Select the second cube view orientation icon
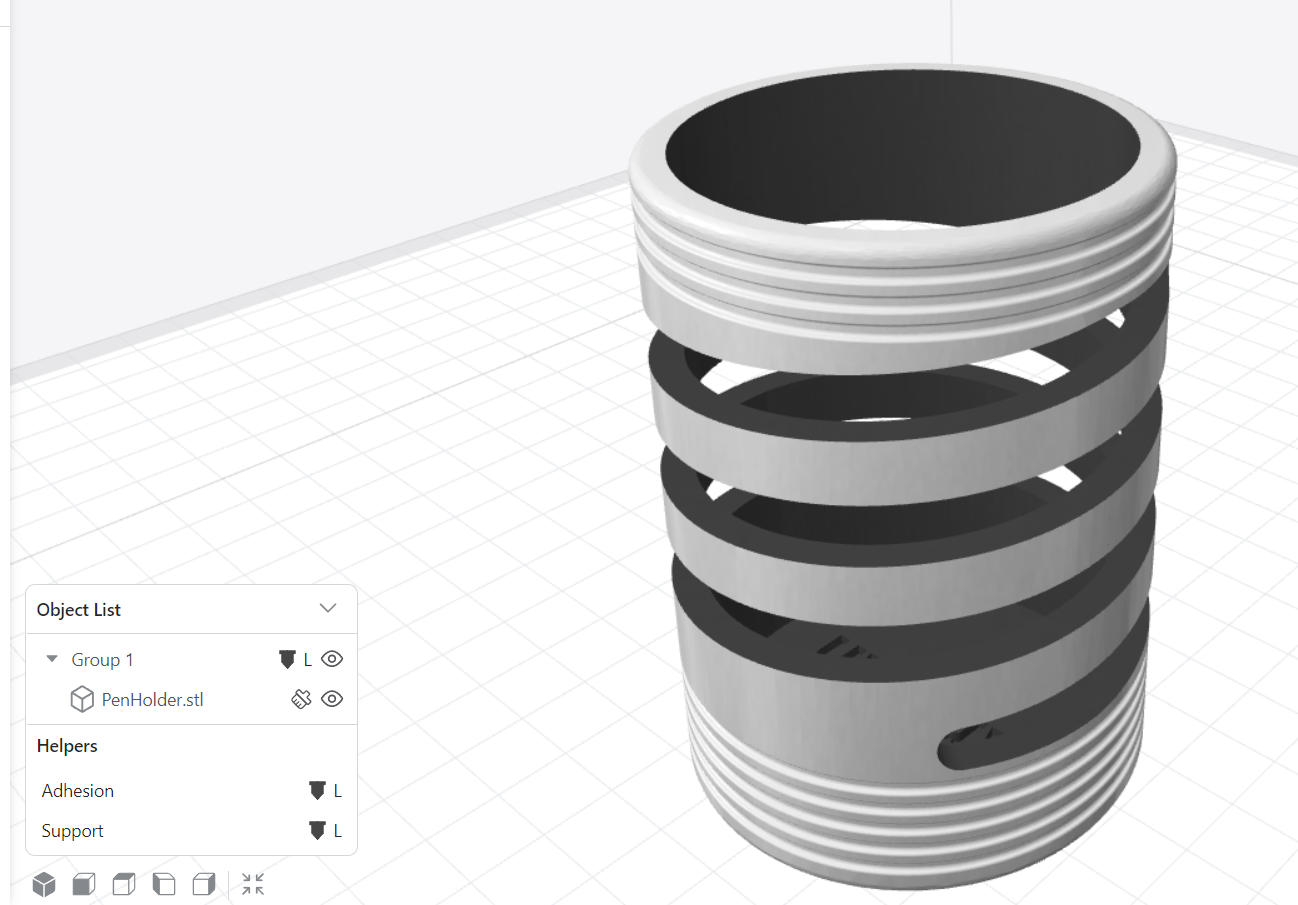Image resolution: width=1298 pixels, height=905 pixels. (84, 884)
